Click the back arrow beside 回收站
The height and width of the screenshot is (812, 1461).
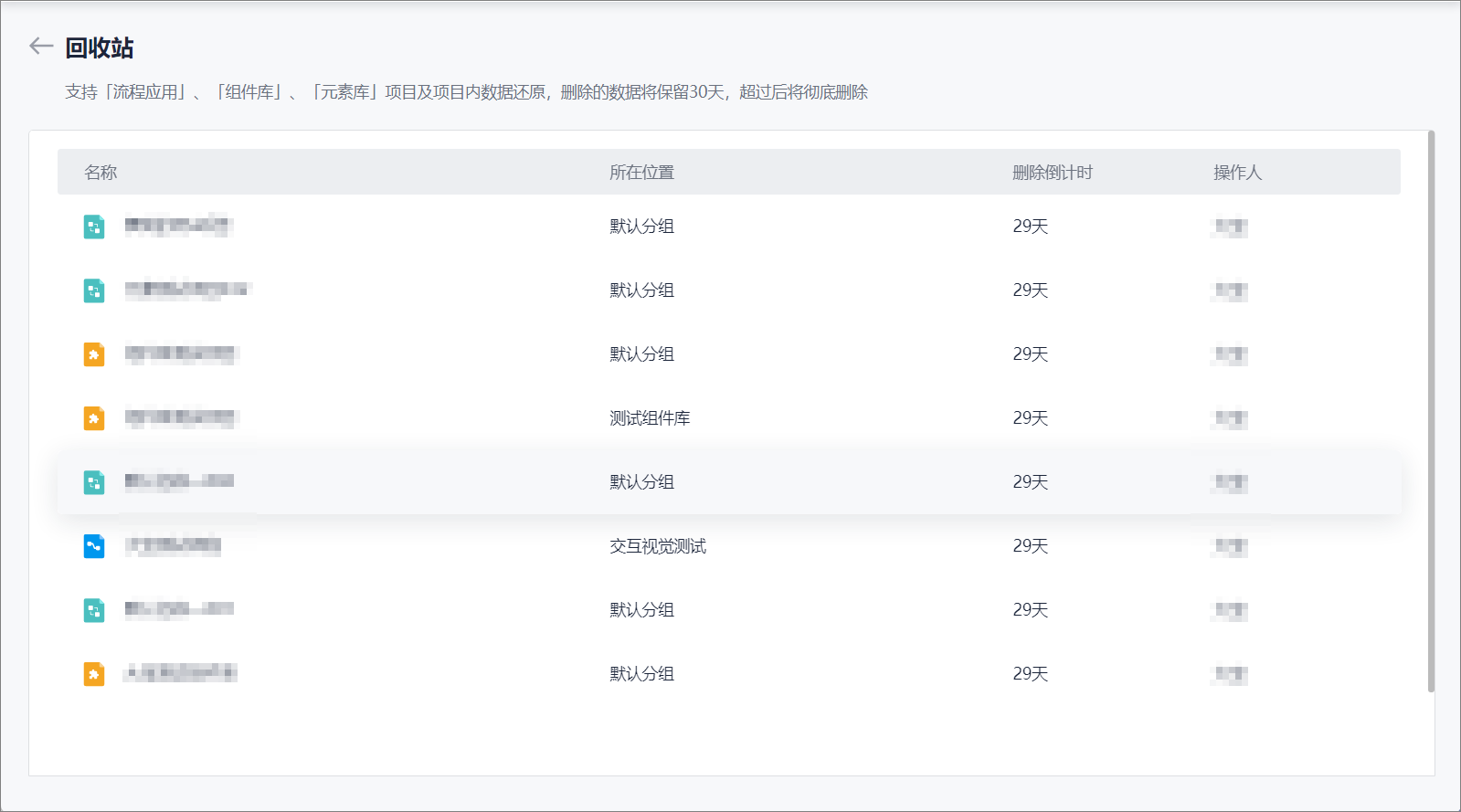point(41,47)
